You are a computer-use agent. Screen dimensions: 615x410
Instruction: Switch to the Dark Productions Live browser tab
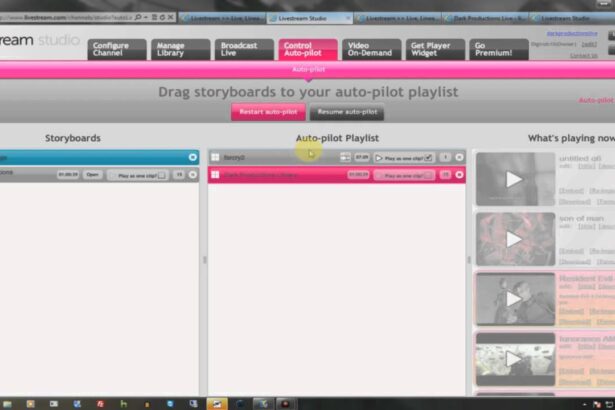point(485,18)
